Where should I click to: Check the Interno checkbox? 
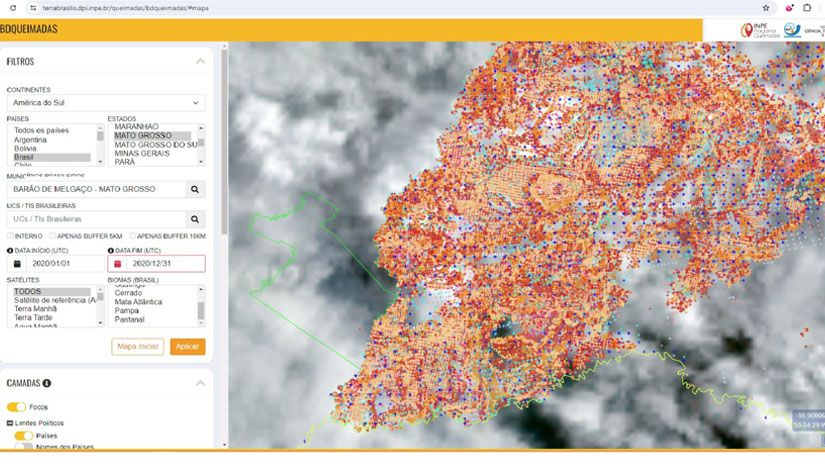pos(10,236)
